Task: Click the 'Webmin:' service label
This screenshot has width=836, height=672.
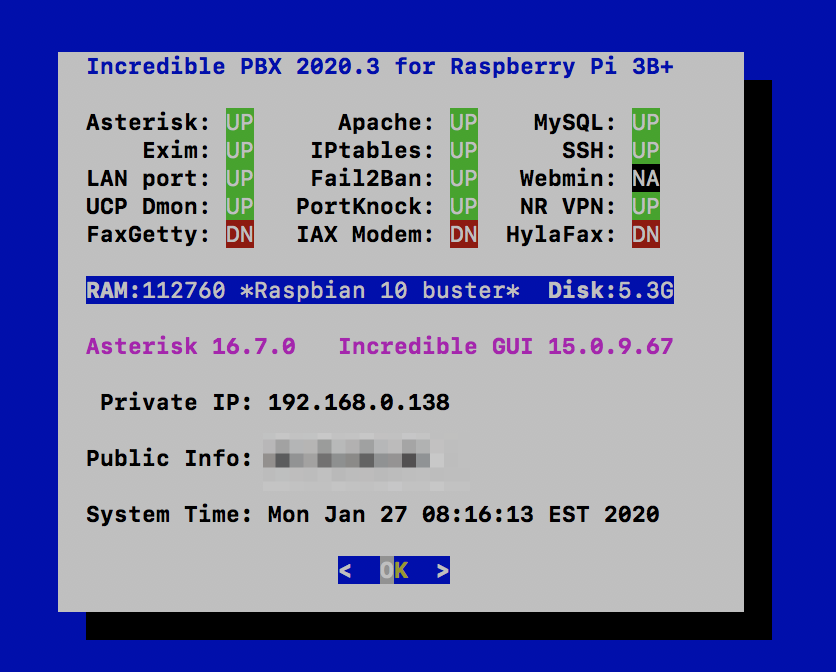Action: click(x=568, y=179)
